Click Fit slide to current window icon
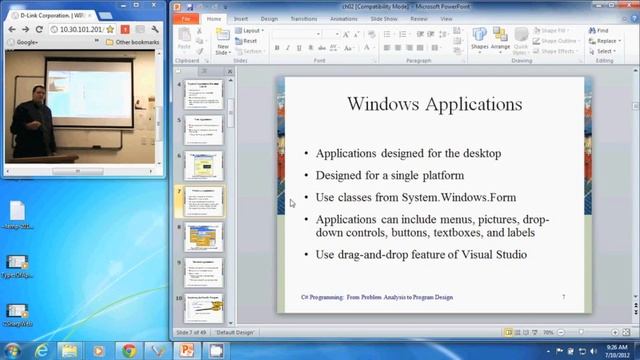 626,333
